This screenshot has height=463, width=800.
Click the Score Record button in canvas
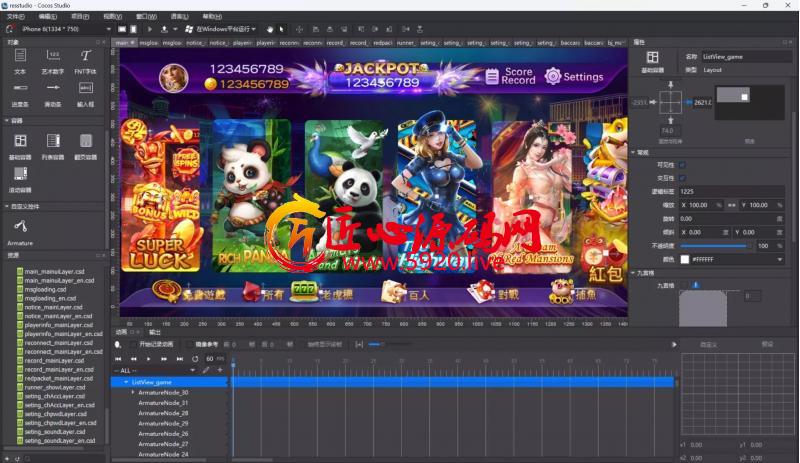coord(511,76)
